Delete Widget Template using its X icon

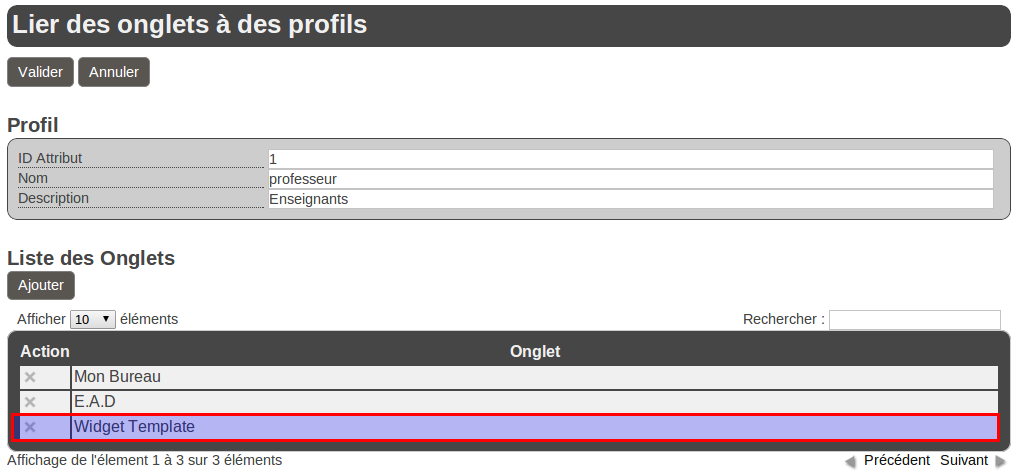click(30, 427)
